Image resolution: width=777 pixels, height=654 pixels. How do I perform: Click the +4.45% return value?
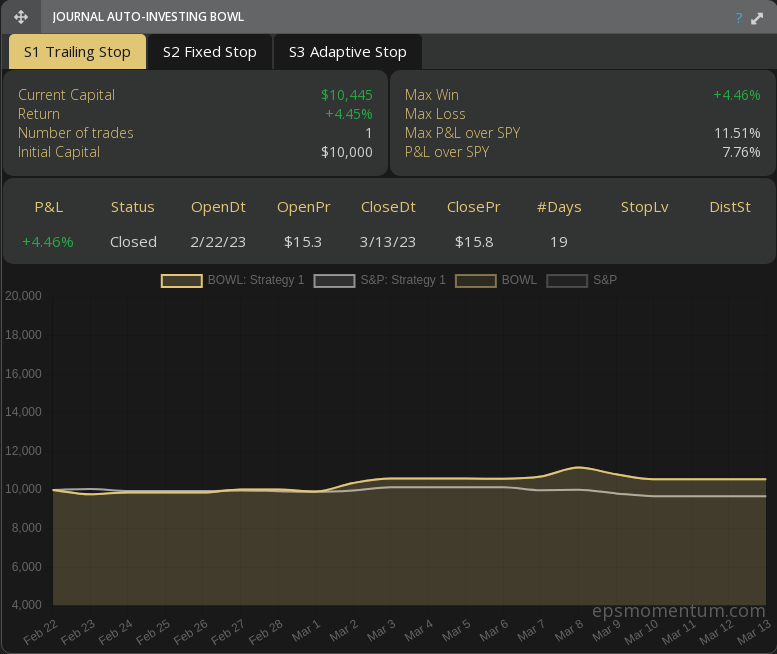point(348,114)
